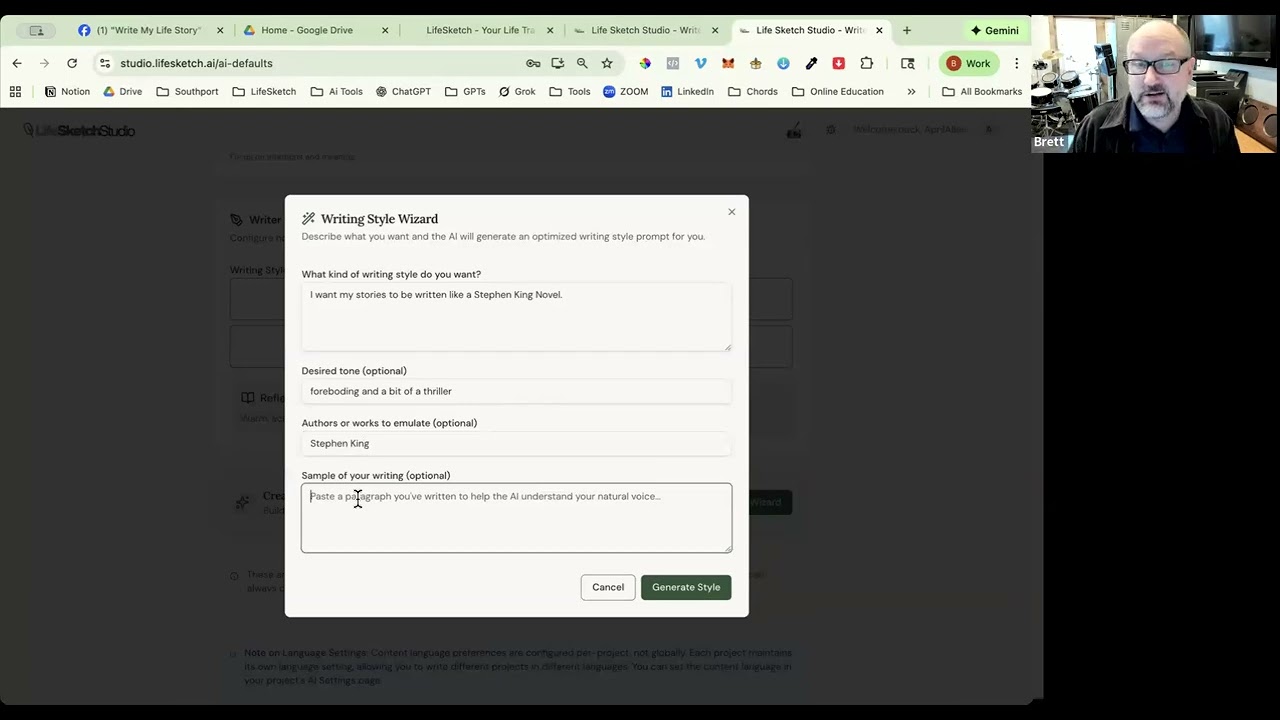
Task: Open the ChatGPT bookmark
Action: (403, 91)
